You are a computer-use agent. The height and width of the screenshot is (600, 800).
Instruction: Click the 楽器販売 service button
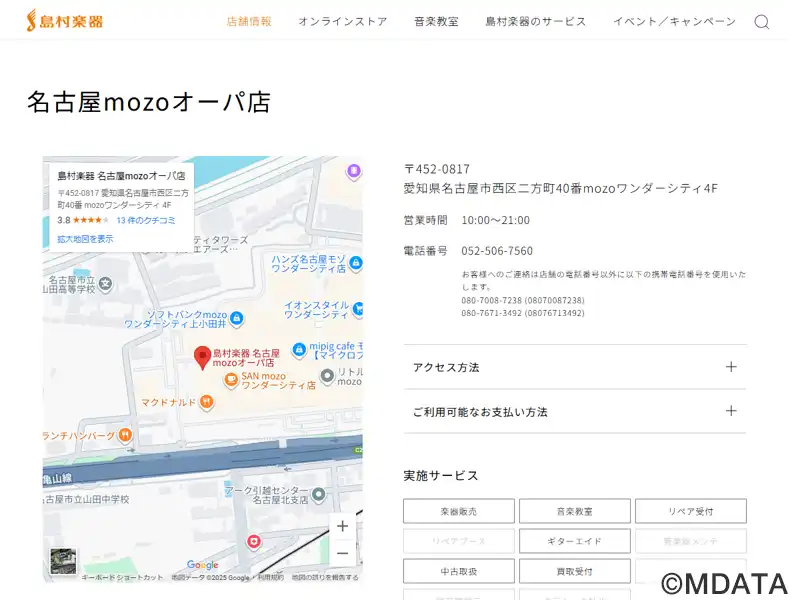[459, 511]
